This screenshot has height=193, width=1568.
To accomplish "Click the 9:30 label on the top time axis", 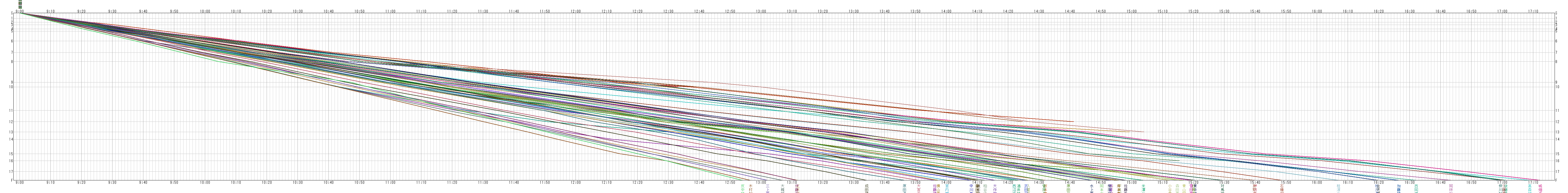I will [113, 11].
